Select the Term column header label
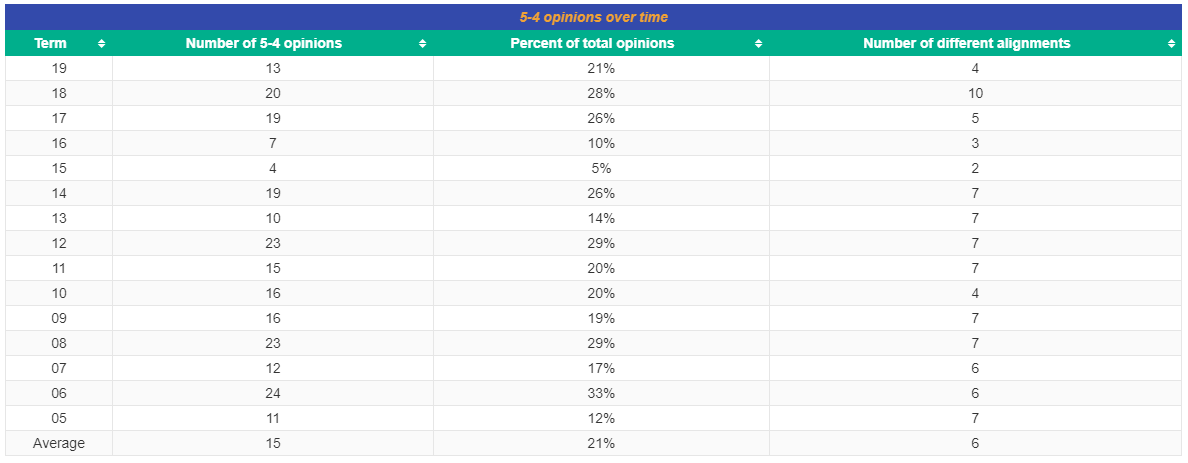Viewport: 1188px width, 463px height. [x=51, y=43]
